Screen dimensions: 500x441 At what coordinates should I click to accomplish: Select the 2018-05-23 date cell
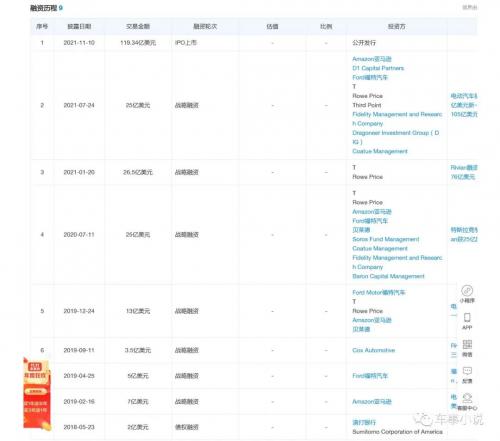[x=79, y=427]
